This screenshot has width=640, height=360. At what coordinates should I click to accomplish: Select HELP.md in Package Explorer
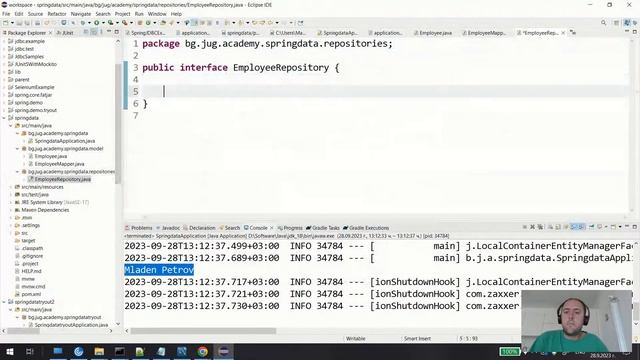pos(31,271)
